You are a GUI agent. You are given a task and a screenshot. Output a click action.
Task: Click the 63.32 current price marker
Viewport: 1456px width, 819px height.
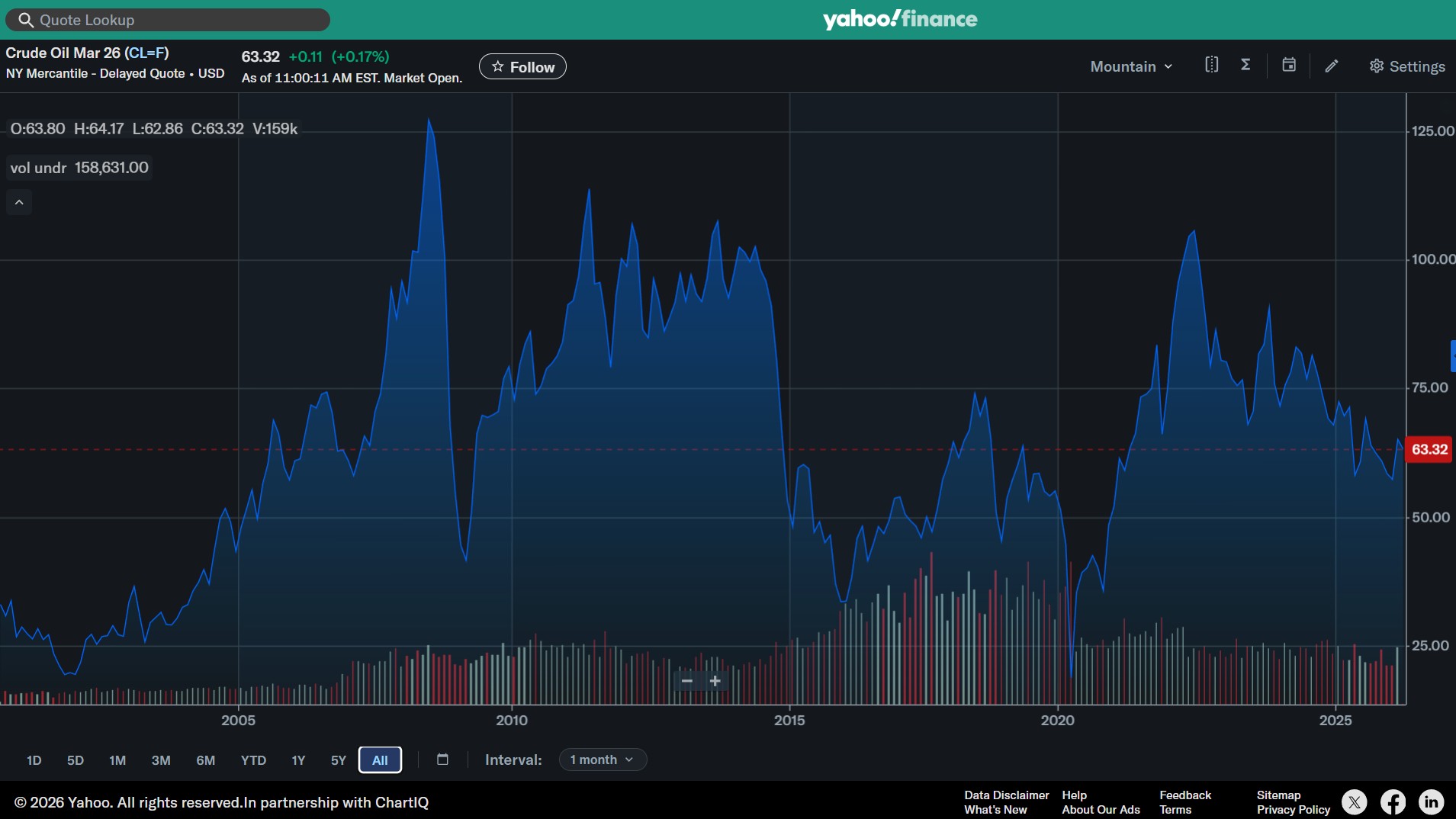click(1429, 449)
